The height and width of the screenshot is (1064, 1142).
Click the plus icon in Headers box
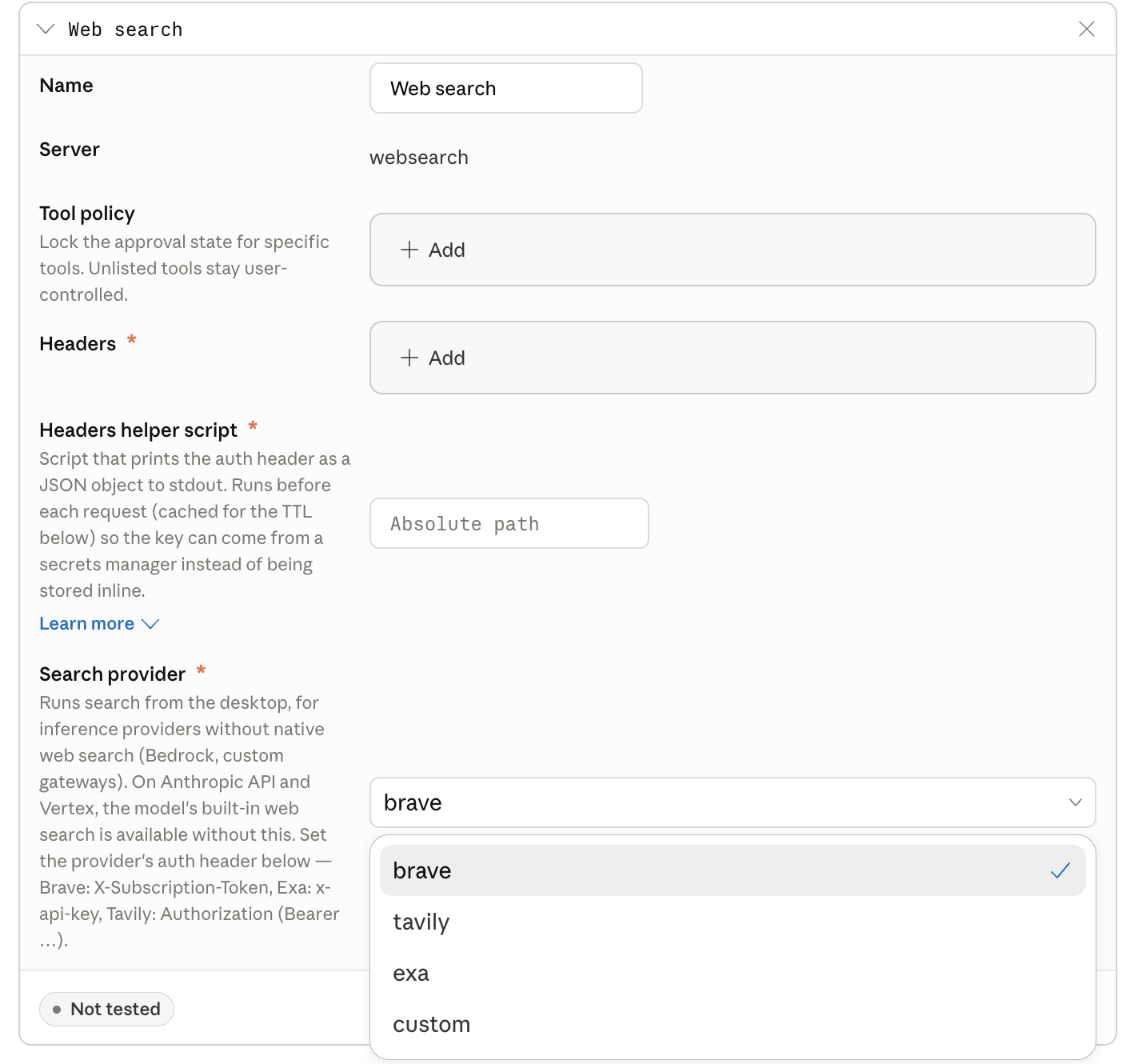coord(409,358)
